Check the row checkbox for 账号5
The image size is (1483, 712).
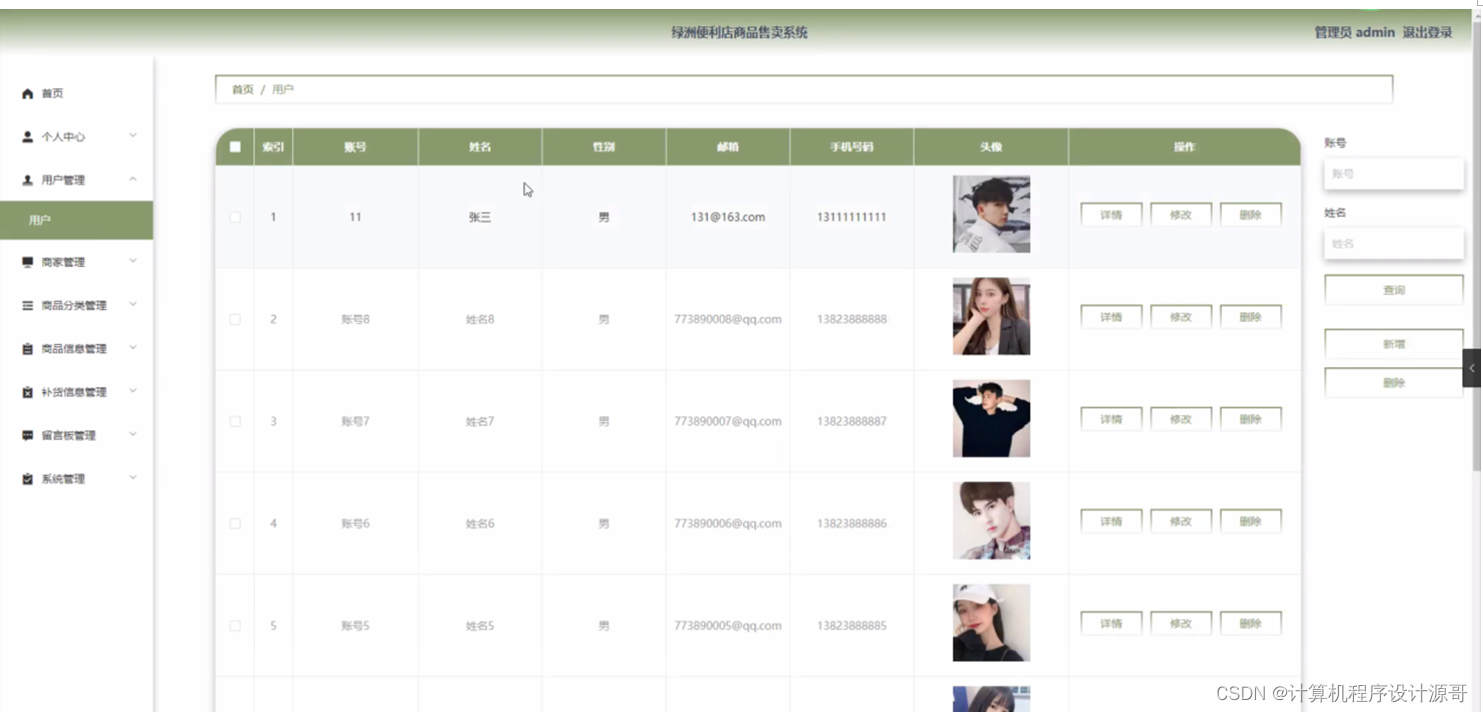235,625
